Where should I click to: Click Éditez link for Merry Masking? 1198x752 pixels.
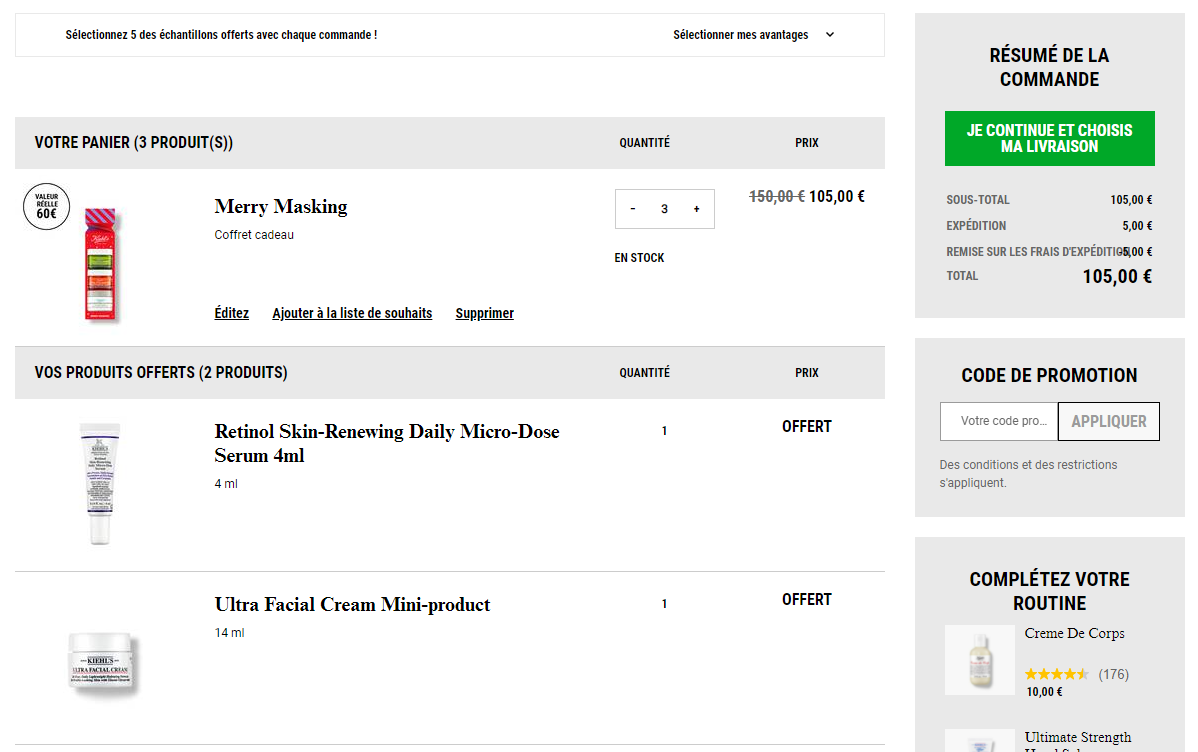pos(232,313)
